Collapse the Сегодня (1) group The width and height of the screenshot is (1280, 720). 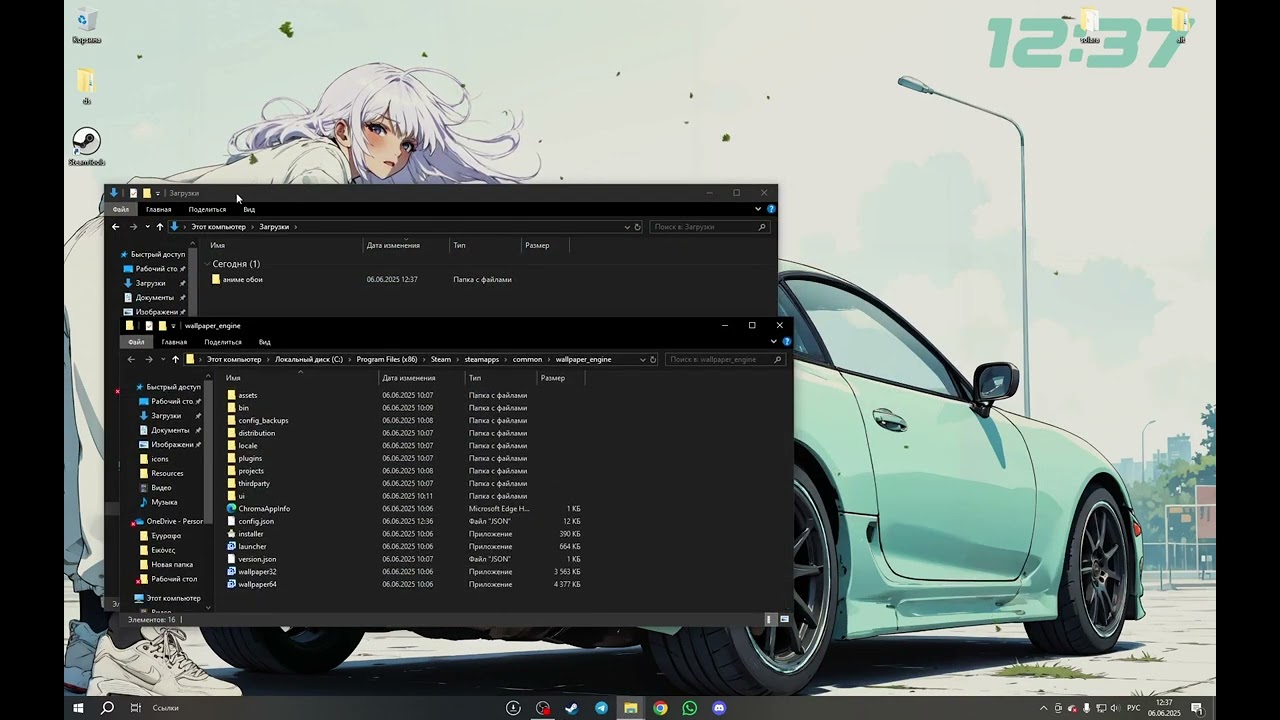[x=208, y=264]
